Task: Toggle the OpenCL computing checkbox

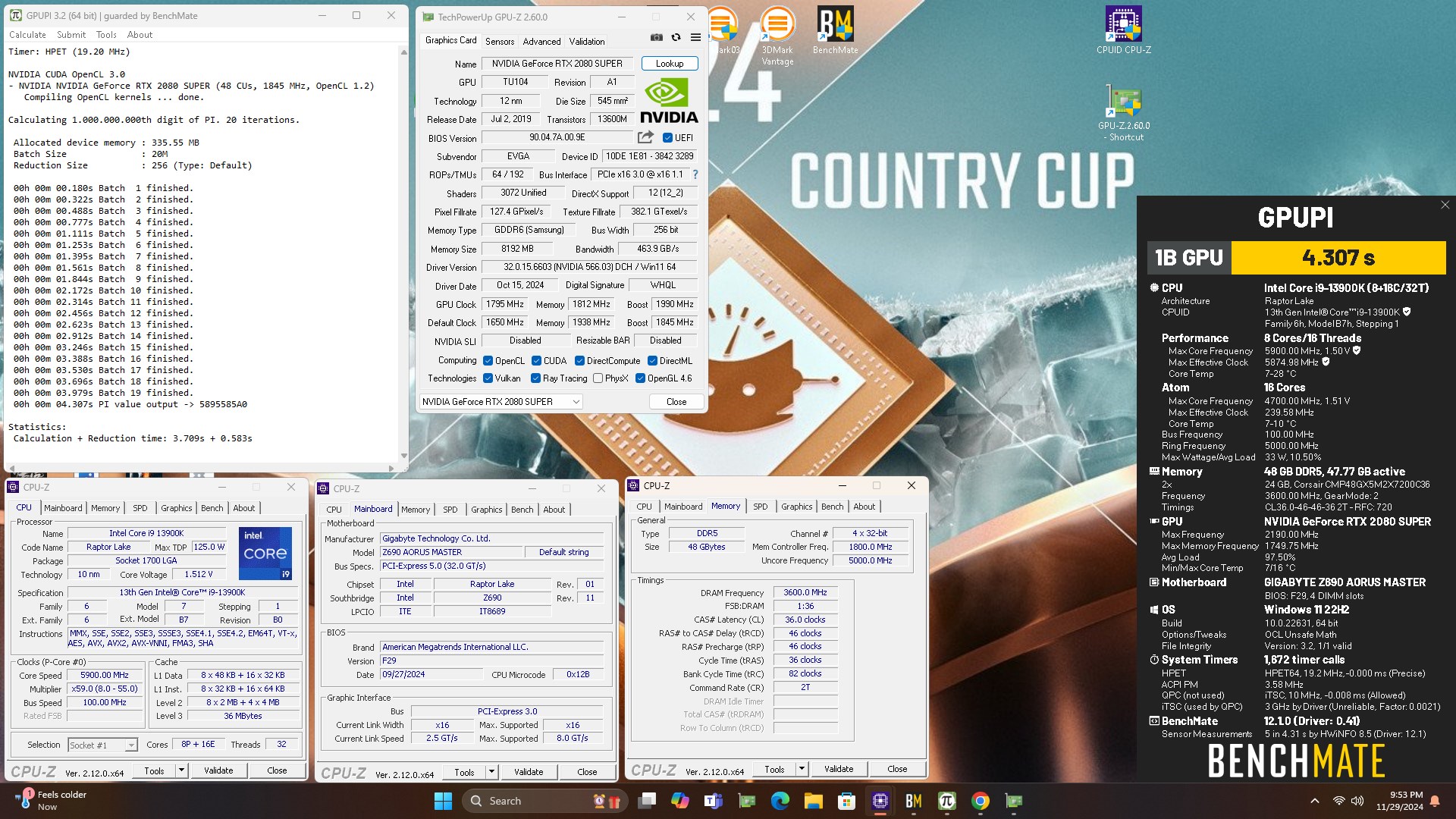Action: click(488, 361)
